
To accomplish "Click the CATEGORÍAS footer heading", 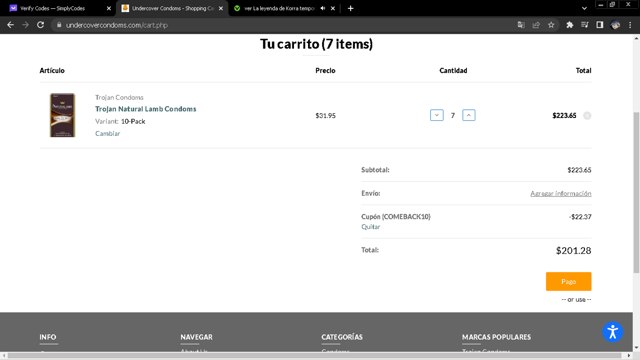I will tap(342, 337).
